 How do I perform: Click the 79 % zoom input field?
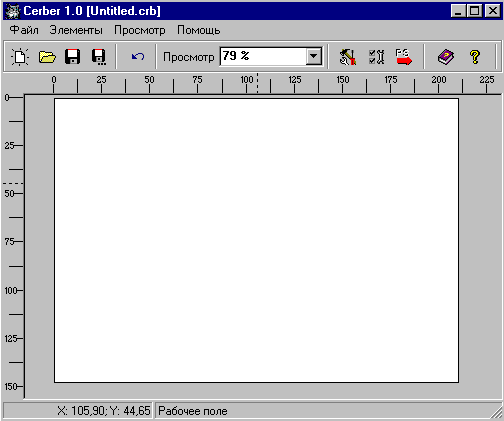[x=263, y=56]
